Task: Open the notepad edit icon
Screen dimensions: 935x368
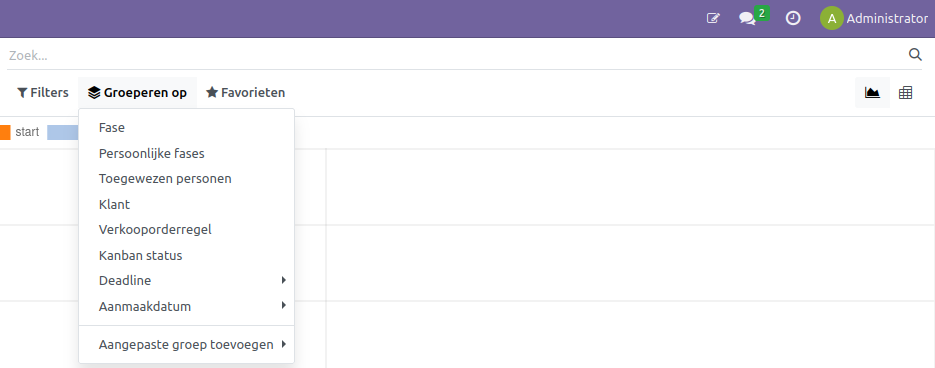Action: pyautogui.click(x=713, y=18)
